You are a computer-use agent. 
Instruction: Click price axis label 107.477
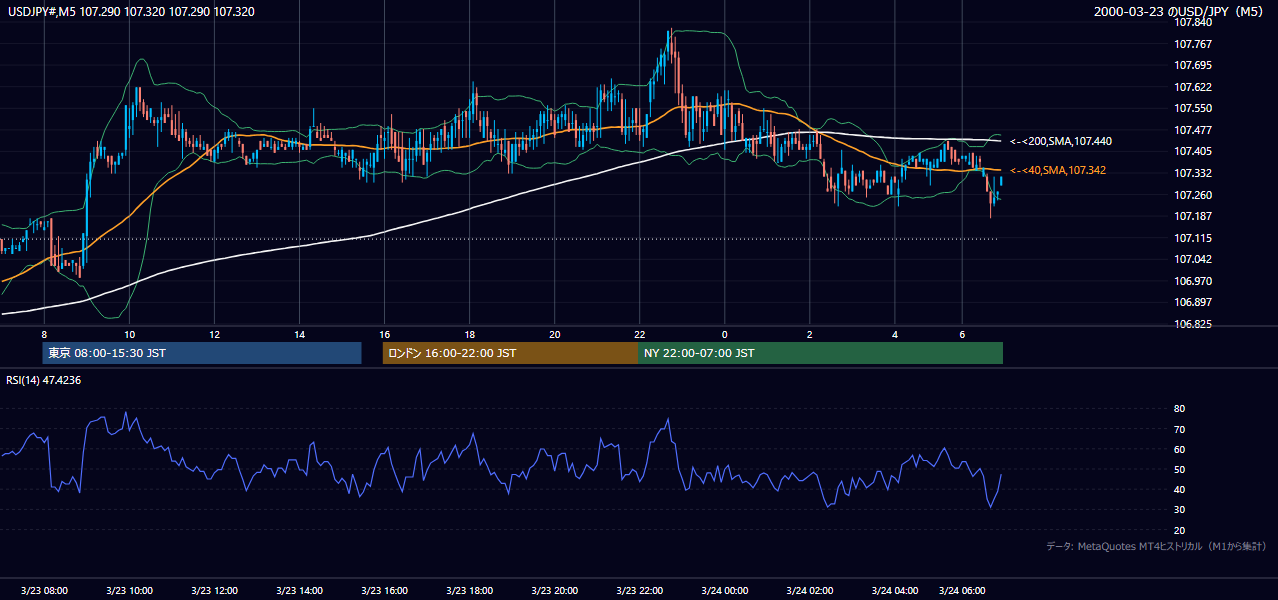[x=1193, y=130]
